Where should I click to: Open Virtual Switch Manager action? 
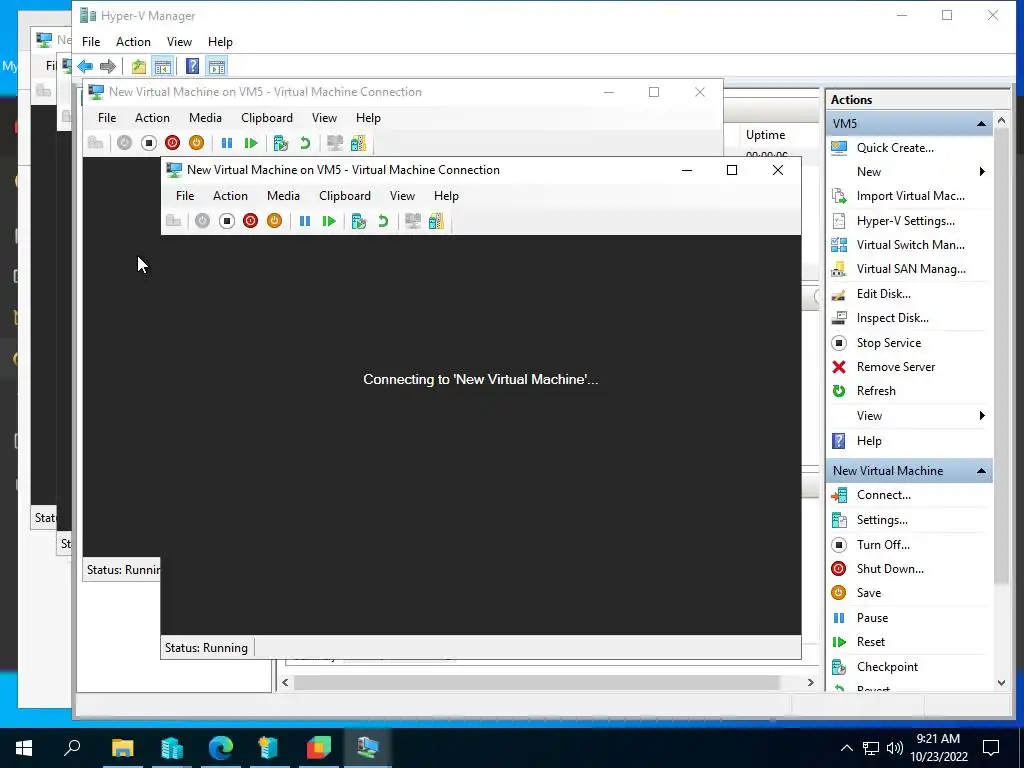tap(910, 245)
